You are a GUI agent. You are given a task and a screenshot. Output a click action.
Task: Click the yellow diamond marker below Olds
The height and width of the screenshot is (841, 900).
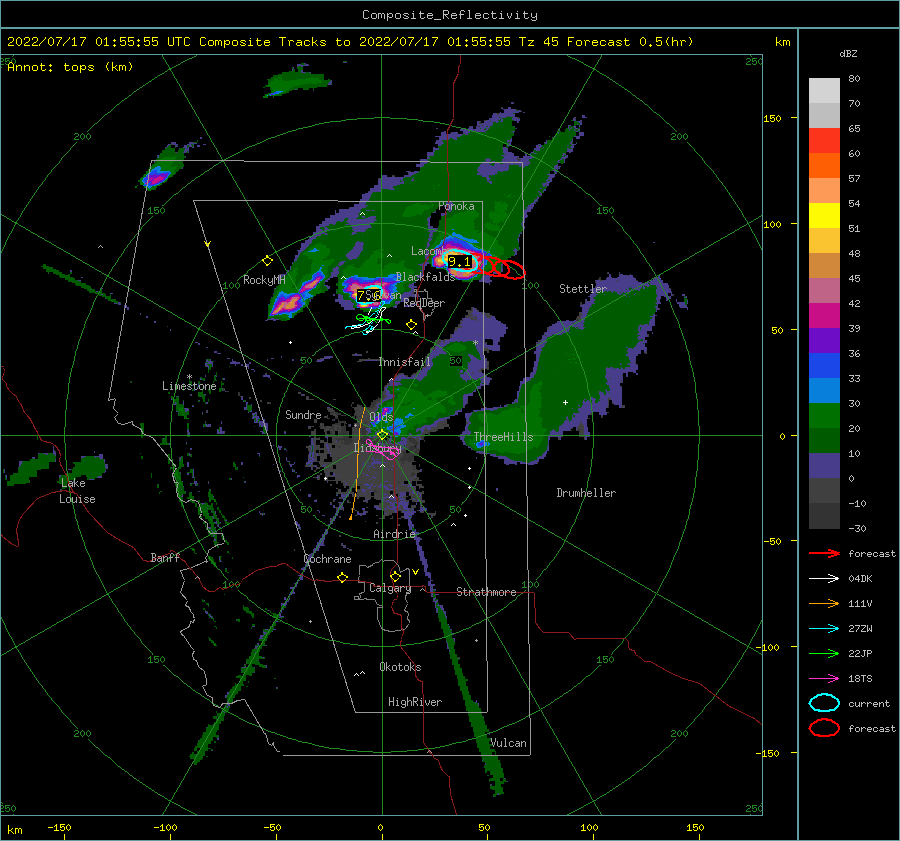click(x=382, y=435)
